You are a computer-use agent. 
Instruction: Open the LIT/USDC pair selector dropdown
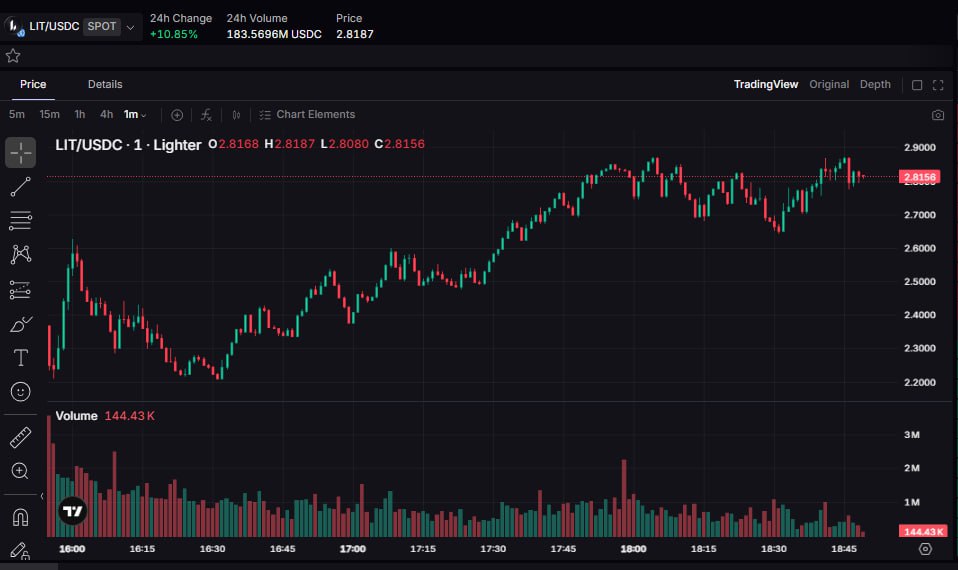[x=130, y=27]
